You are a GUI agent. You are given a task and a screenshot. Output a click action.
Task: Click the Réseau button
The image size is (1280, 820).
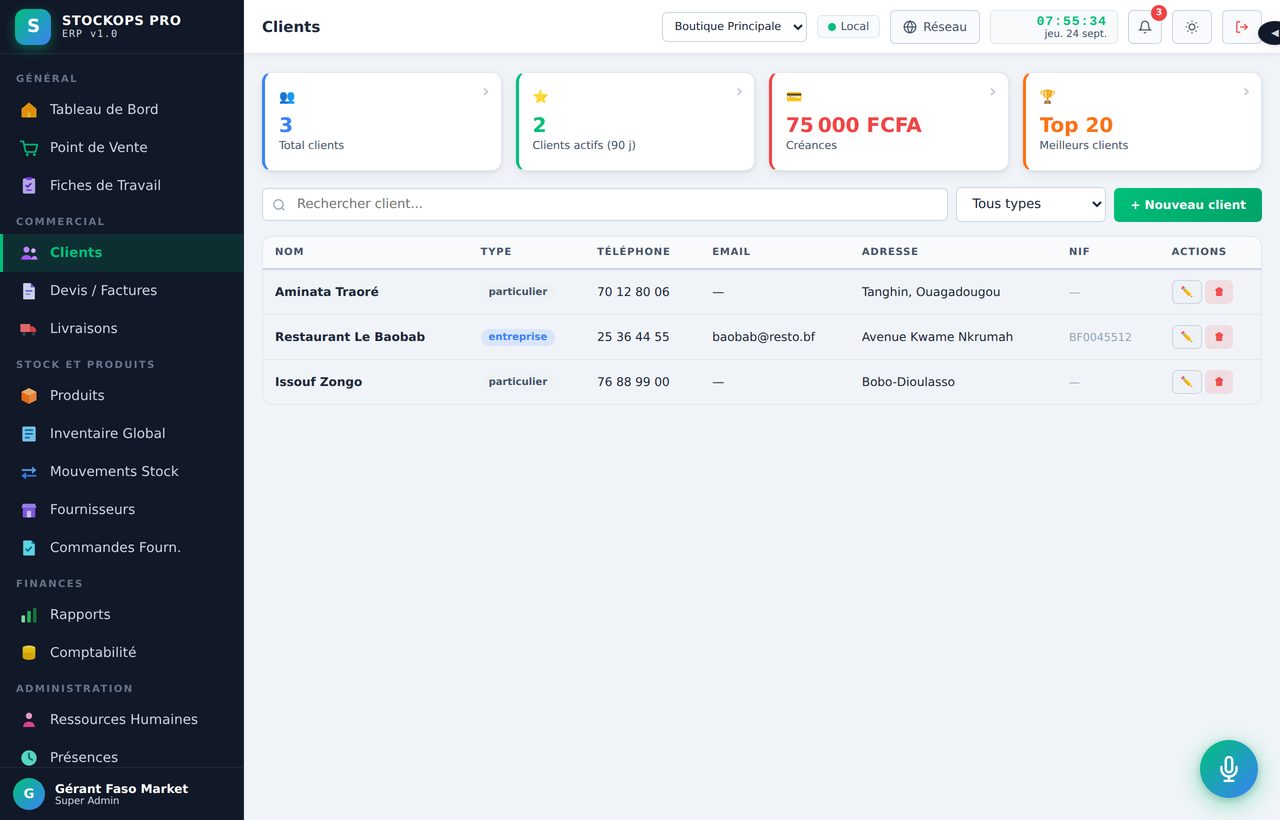[x=935, y=27]
